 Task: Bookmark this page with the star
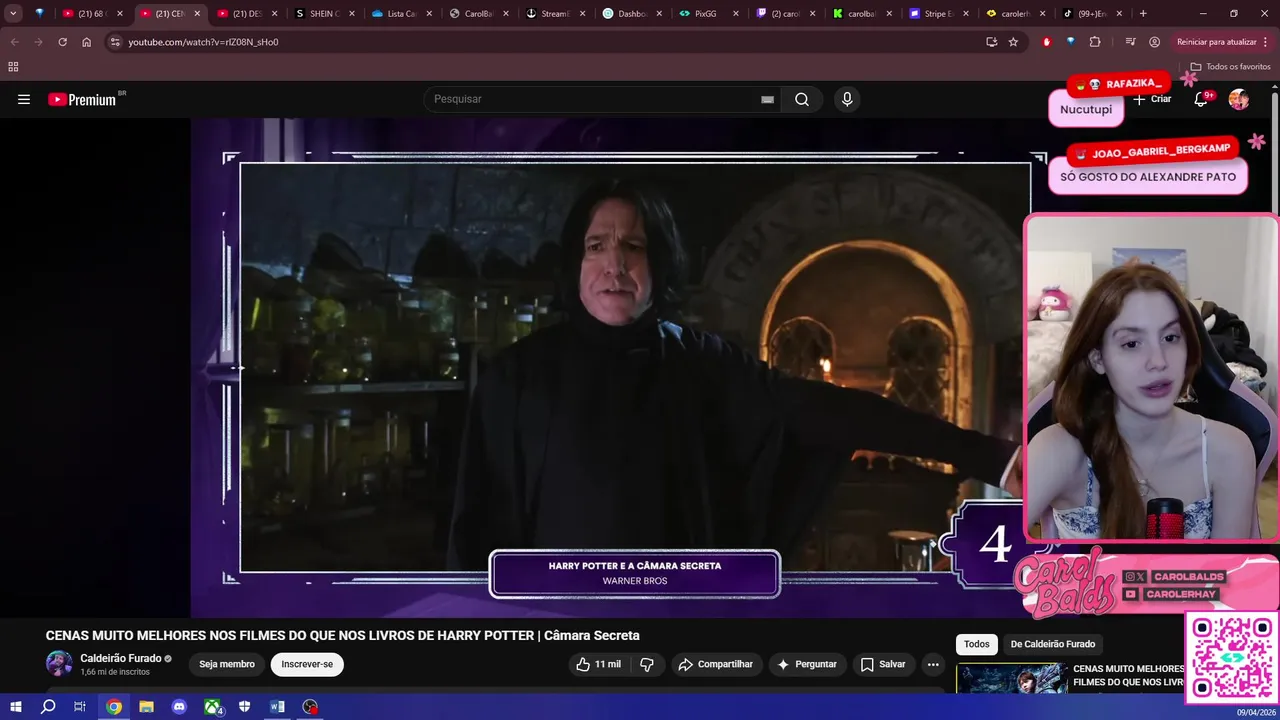(x=1013, y=42)
